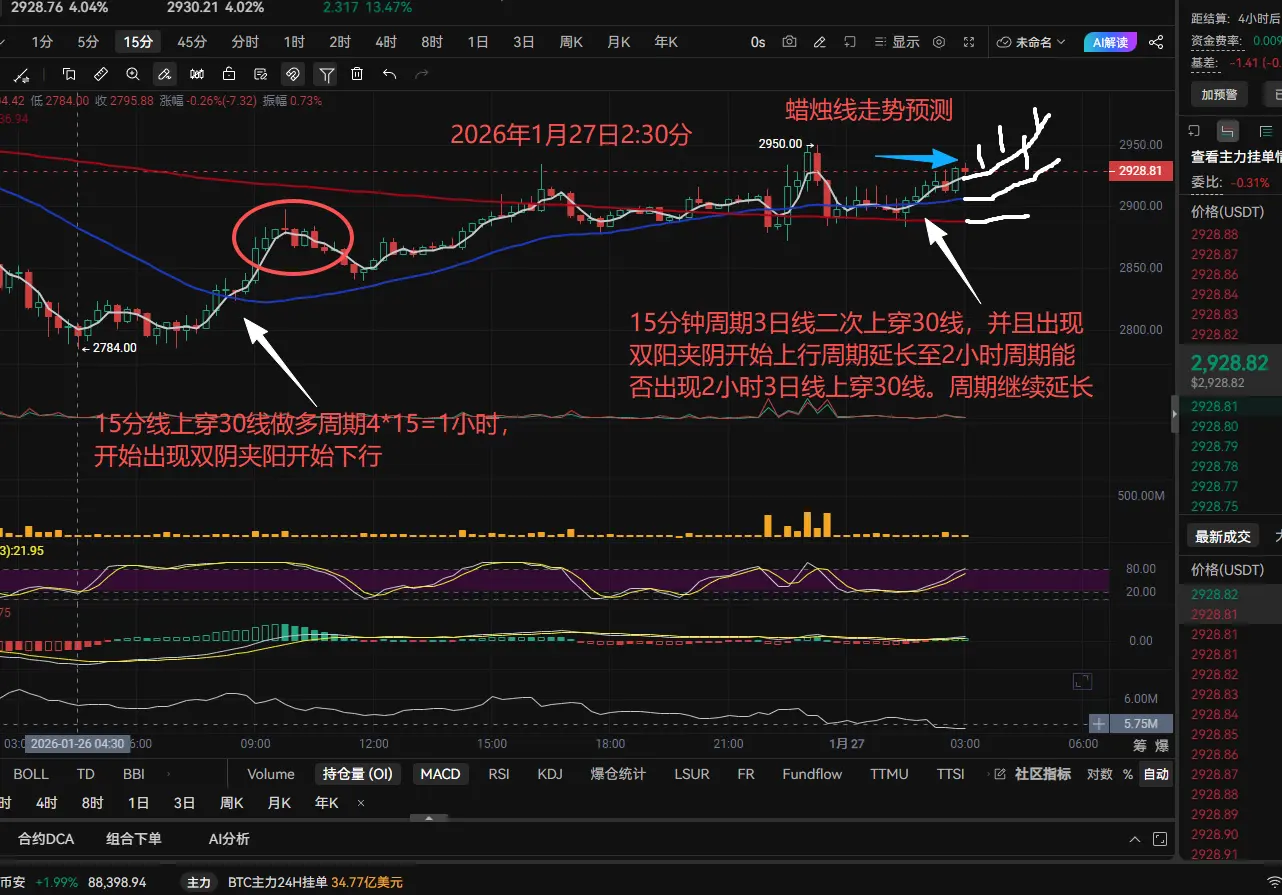Enable the 爆仓统计 liquidation indicator
The height and width of the screenshot is (895, 1282).
point(618,774)
